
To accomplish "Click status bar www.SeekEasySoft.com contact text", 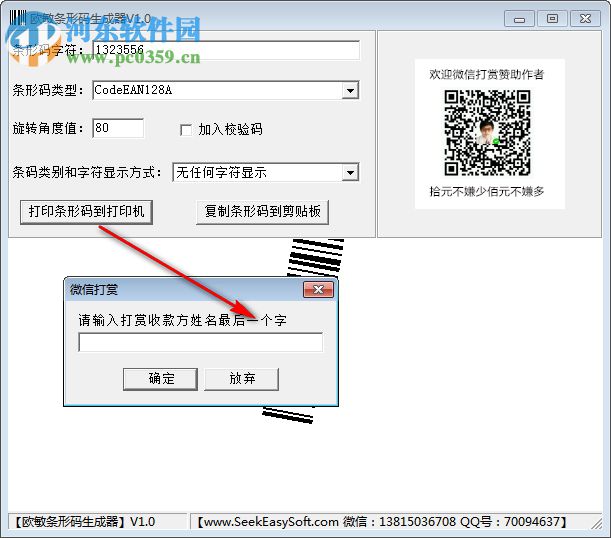I will [x=381, y=522].
